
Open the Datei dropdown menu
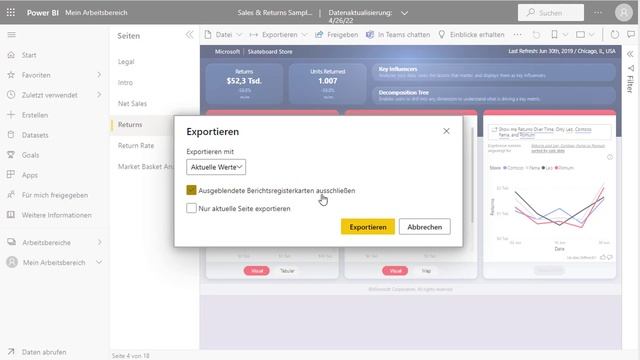click(223, 35)
